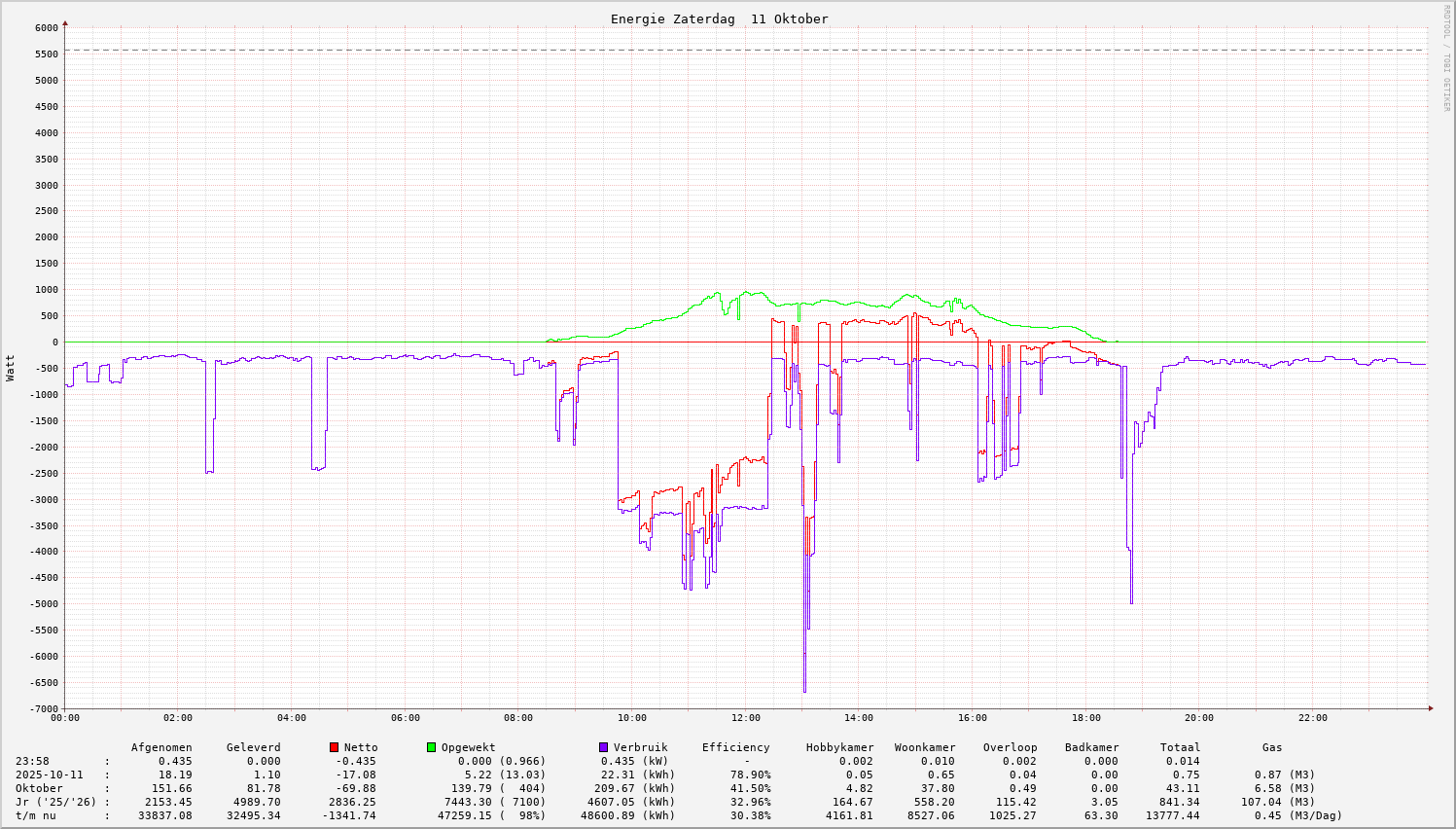The height and width of the screenshot is (829, 1456).
Task: Click the Afgenomen column header
Action: [x=161, y=747]
